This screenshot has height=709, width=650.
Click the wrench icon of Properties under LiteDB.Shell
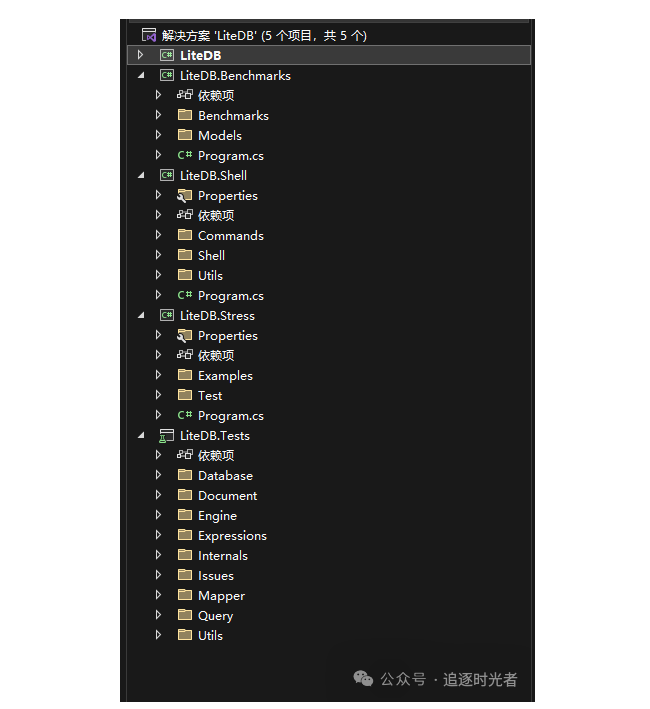pyautogui.click(x=184, y=195)
